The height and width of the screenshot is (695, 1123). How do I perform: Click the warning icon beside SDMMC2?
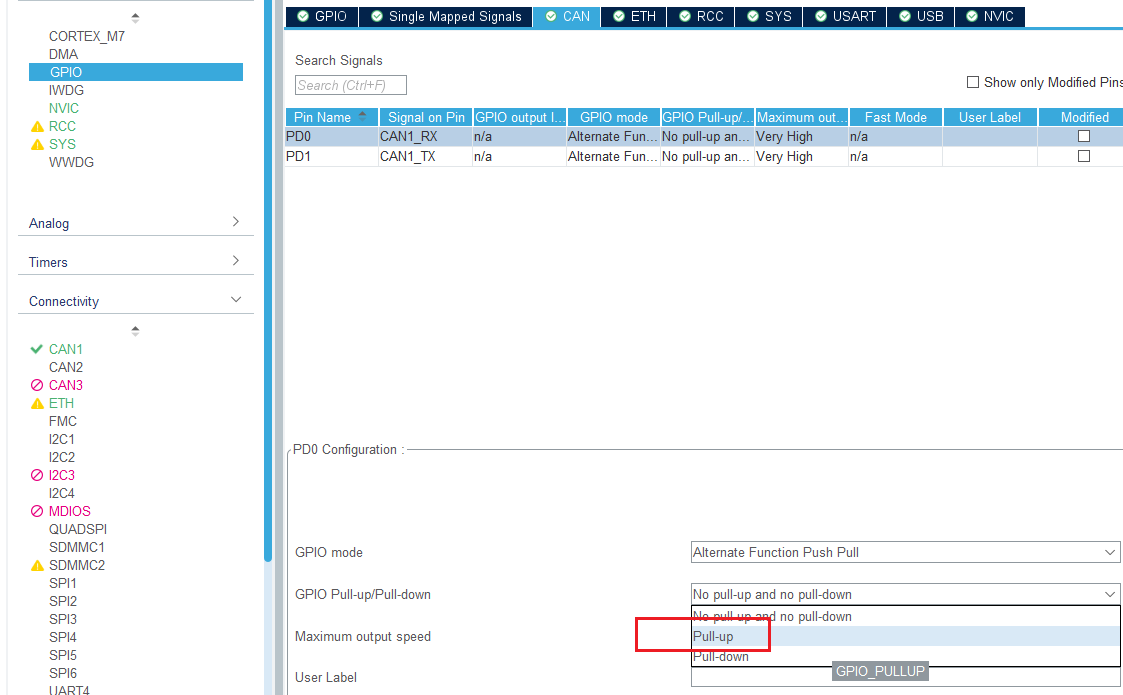point(36,565)
